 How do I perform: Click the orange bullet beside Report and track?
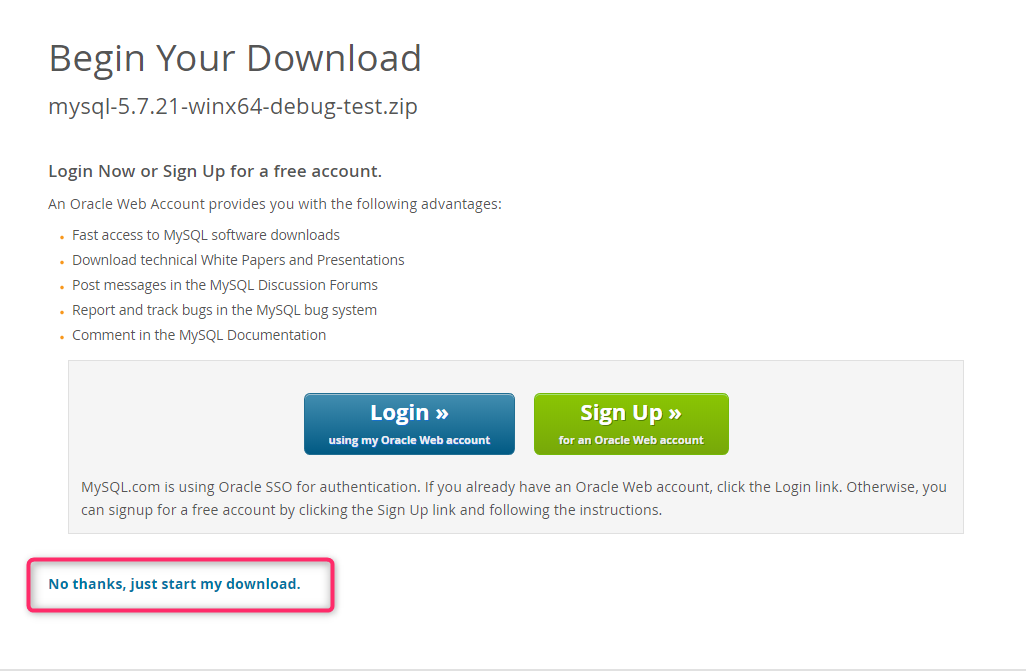point(62,312)
